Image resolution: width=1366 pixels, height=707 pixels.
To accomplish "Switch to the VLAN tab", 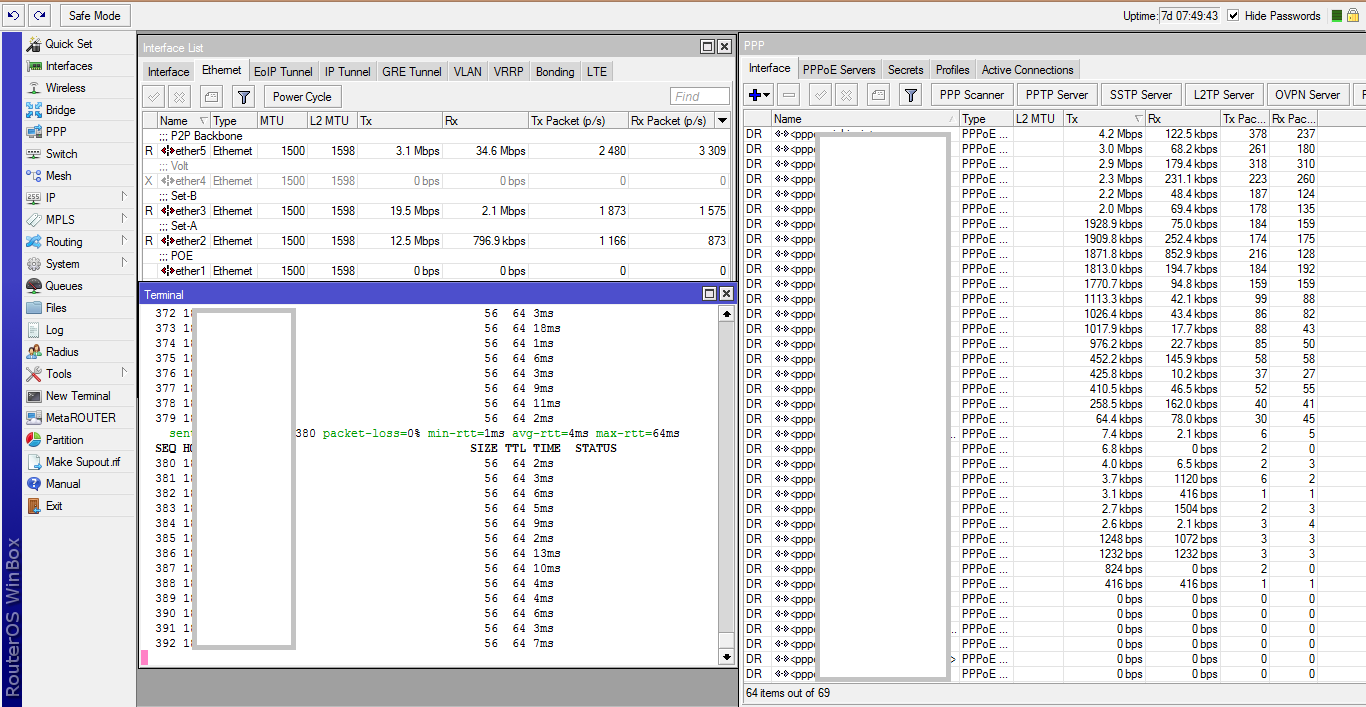I will click(x=467, y=72).
